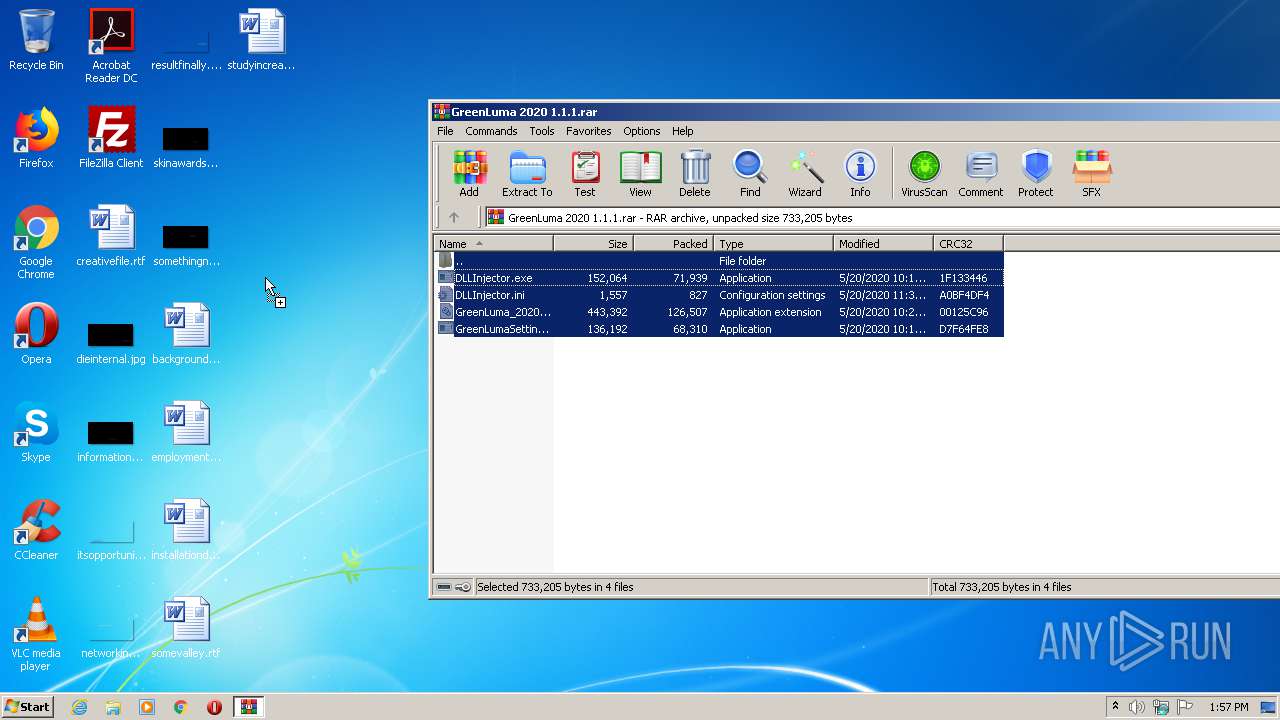Select DLLInjector.exe file row

click(719, 278)
